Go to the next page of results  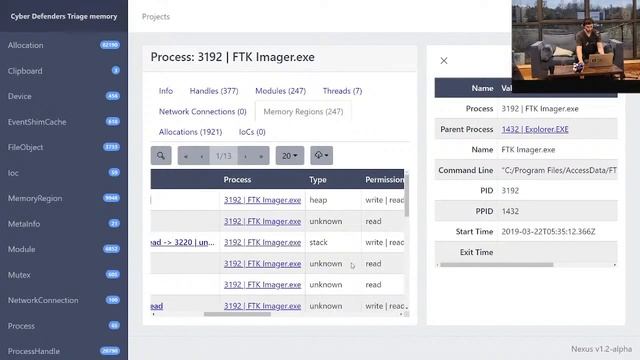[x=245, y=156]
